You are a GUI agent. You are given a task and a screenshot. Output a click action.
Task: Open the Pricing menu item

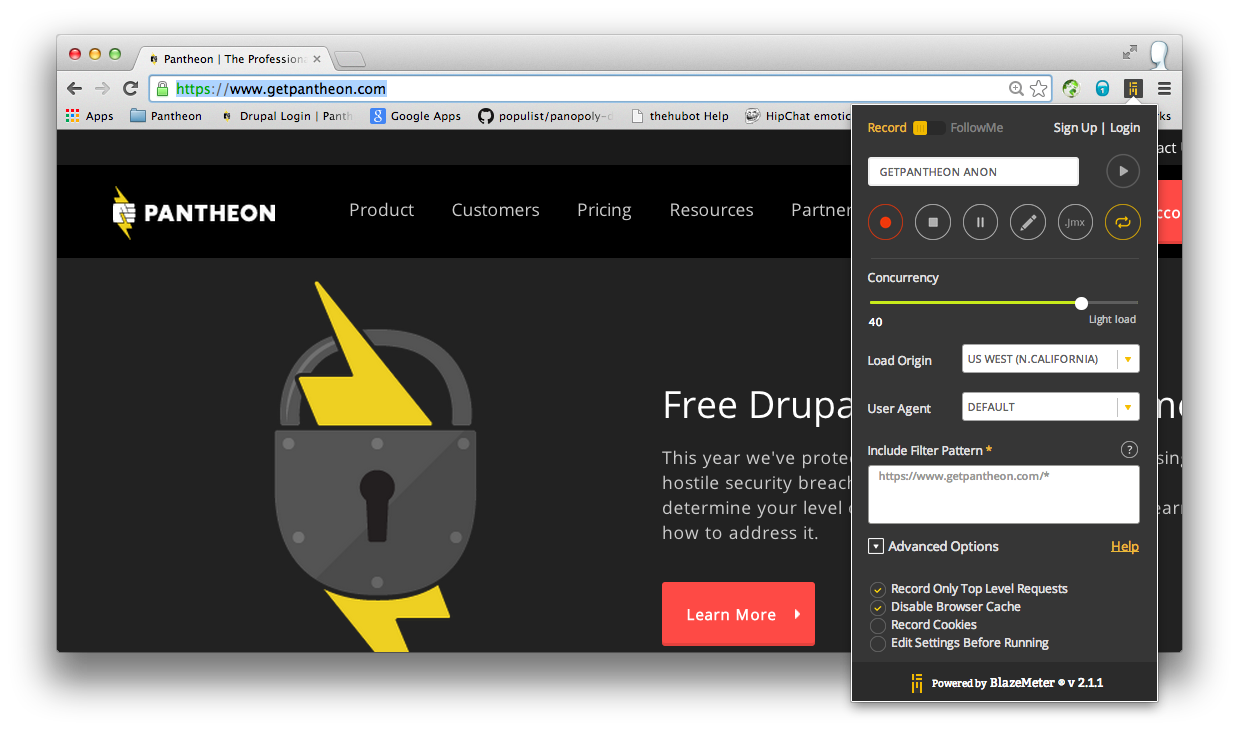click(604, 210)
